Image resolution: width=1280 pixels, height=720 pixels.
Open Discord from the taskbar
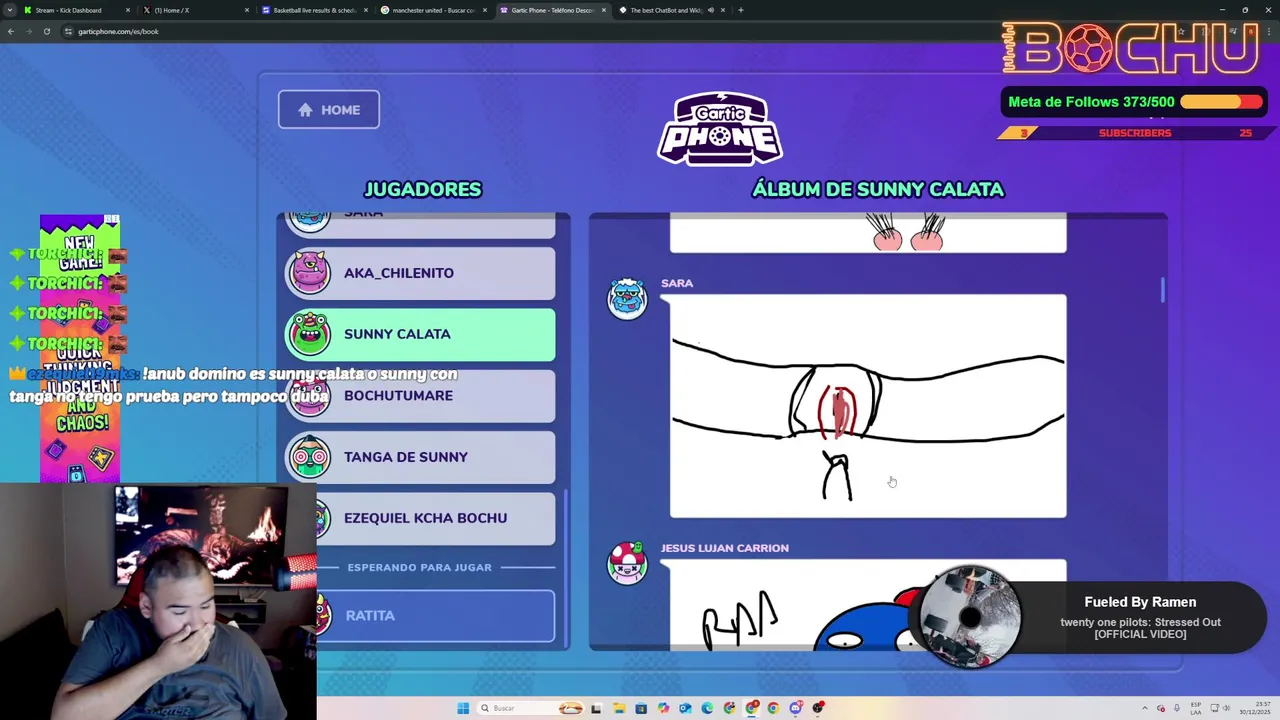pyautogui.click(x=796, y=708)
